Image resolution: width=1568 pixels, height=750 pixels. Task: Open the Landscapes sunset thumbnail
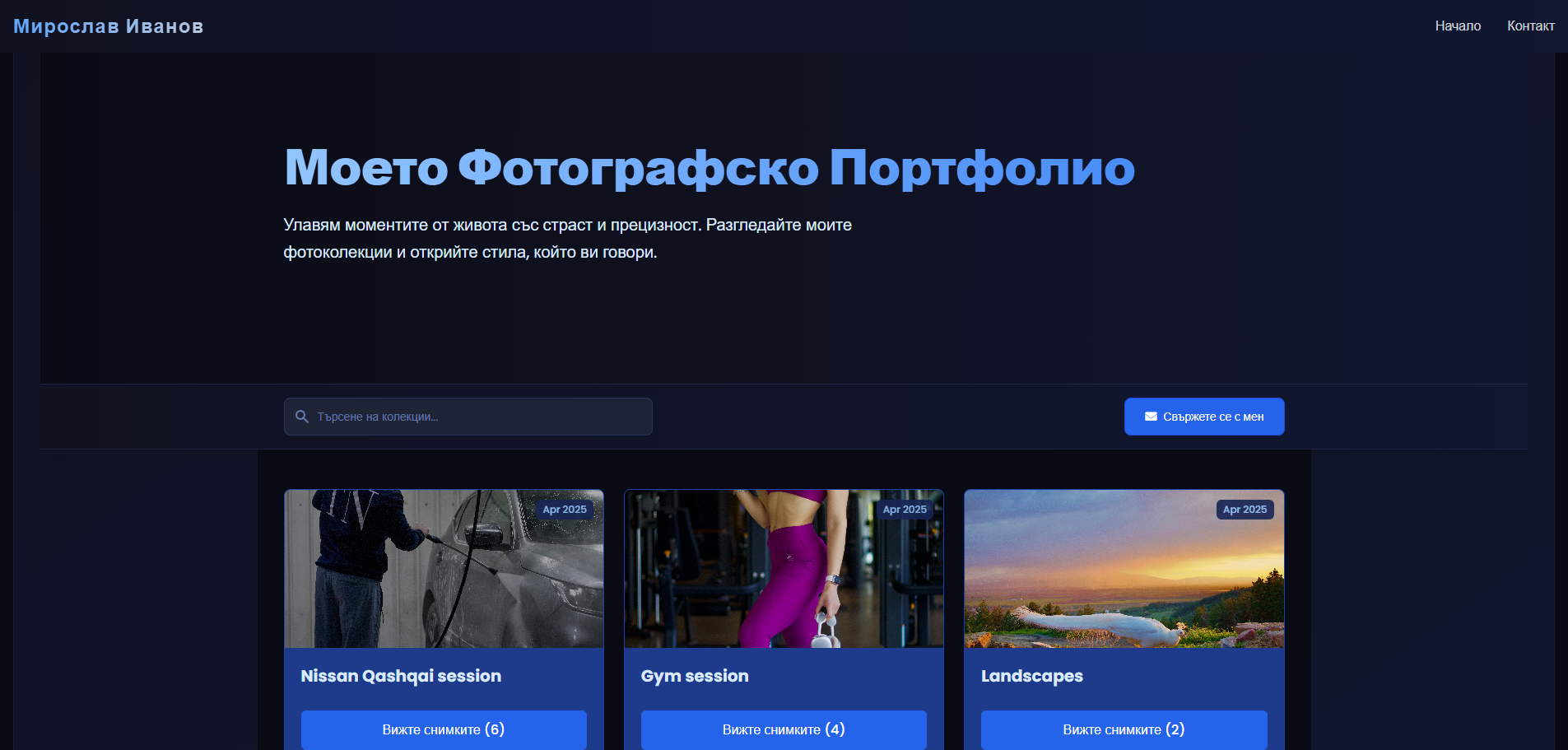tap(1124, 569)
